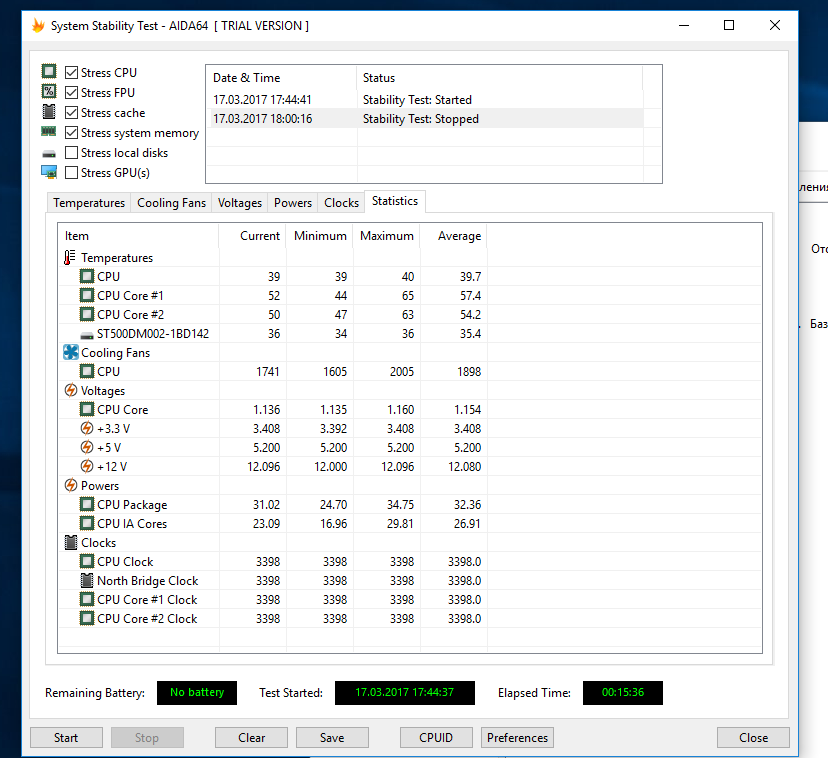
Task: Click the Powers group icon
Action: pyautogui.click(x=70, y=485)
